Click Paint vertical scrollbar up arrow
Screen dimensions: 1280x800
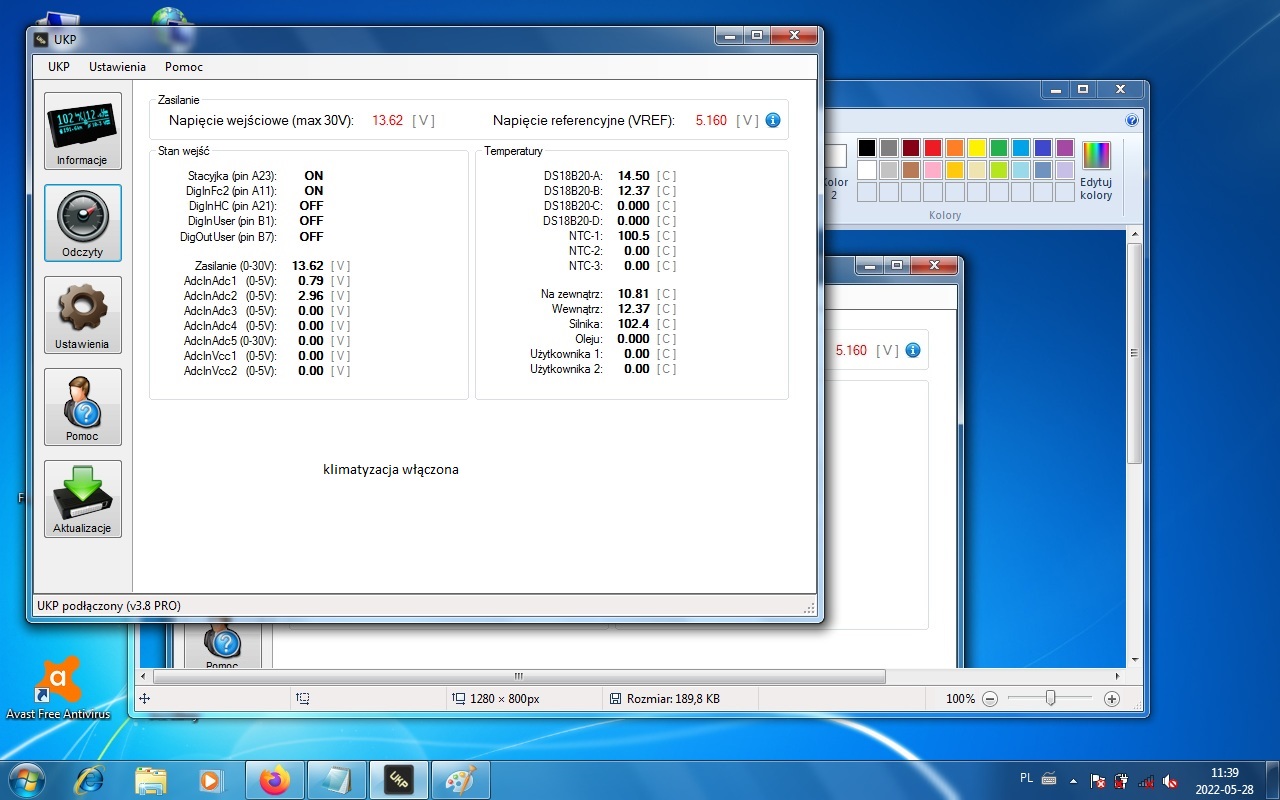click(x=1134, y=236)
